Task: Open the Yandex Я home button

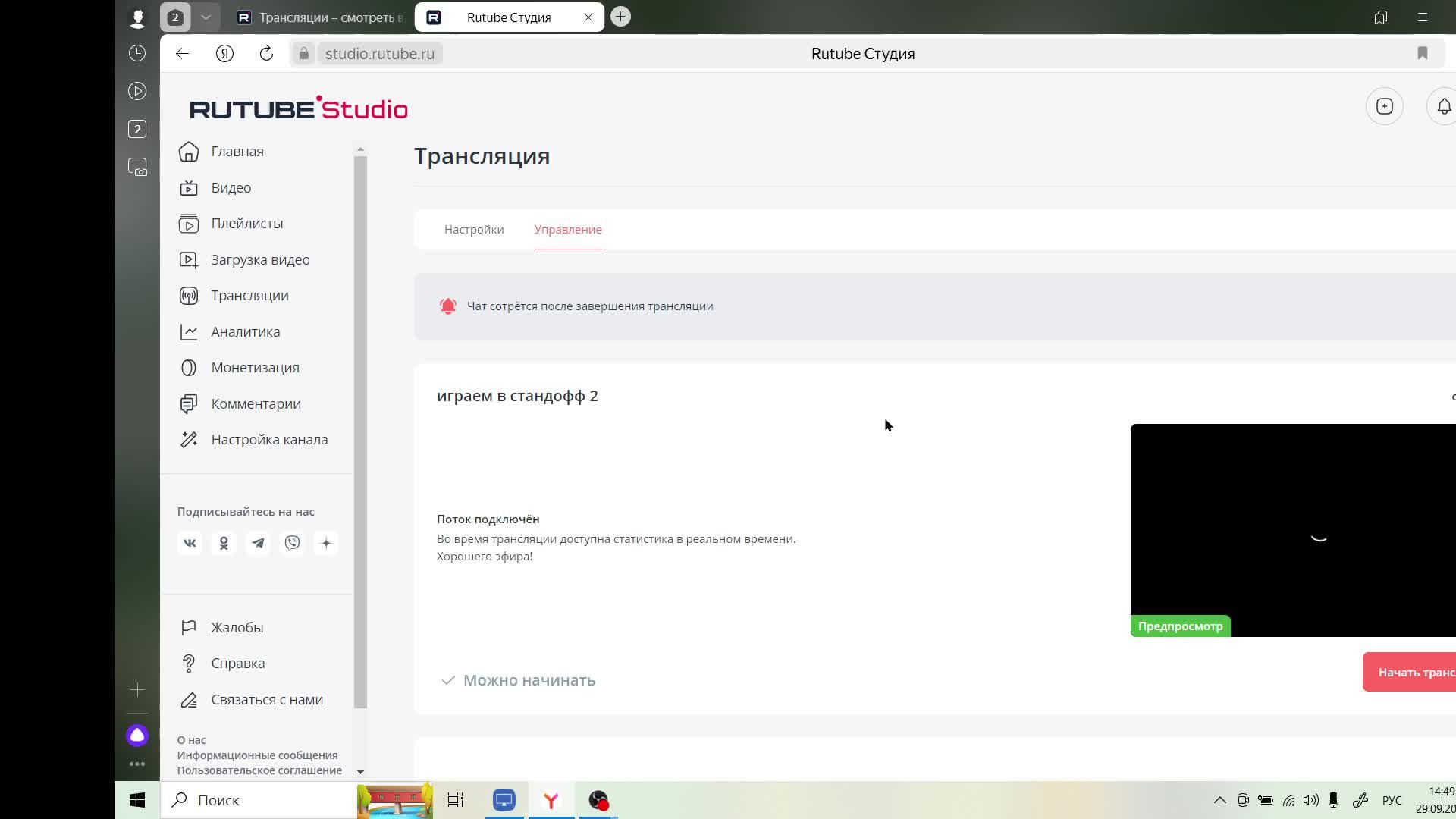Action: coord(224,54)
